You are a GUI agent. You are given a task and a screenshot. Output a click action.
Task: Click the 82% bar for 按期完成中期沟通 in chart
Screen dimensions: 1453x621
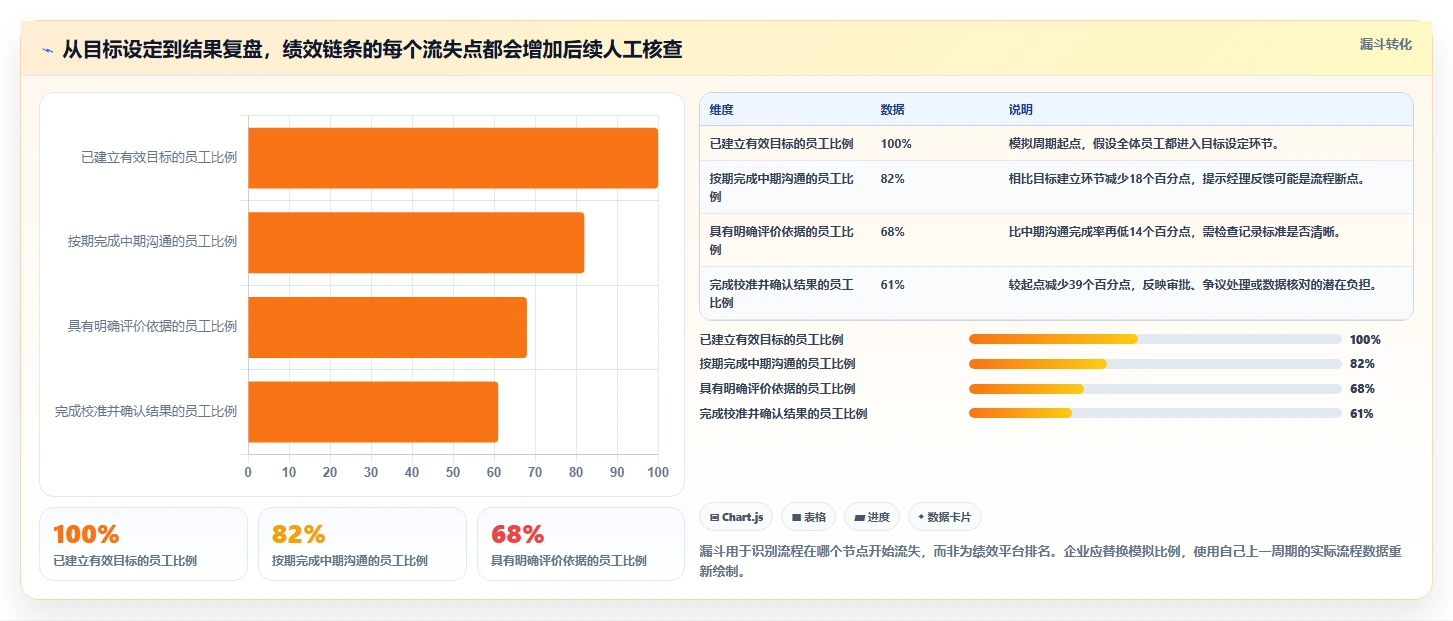point(416,242)
